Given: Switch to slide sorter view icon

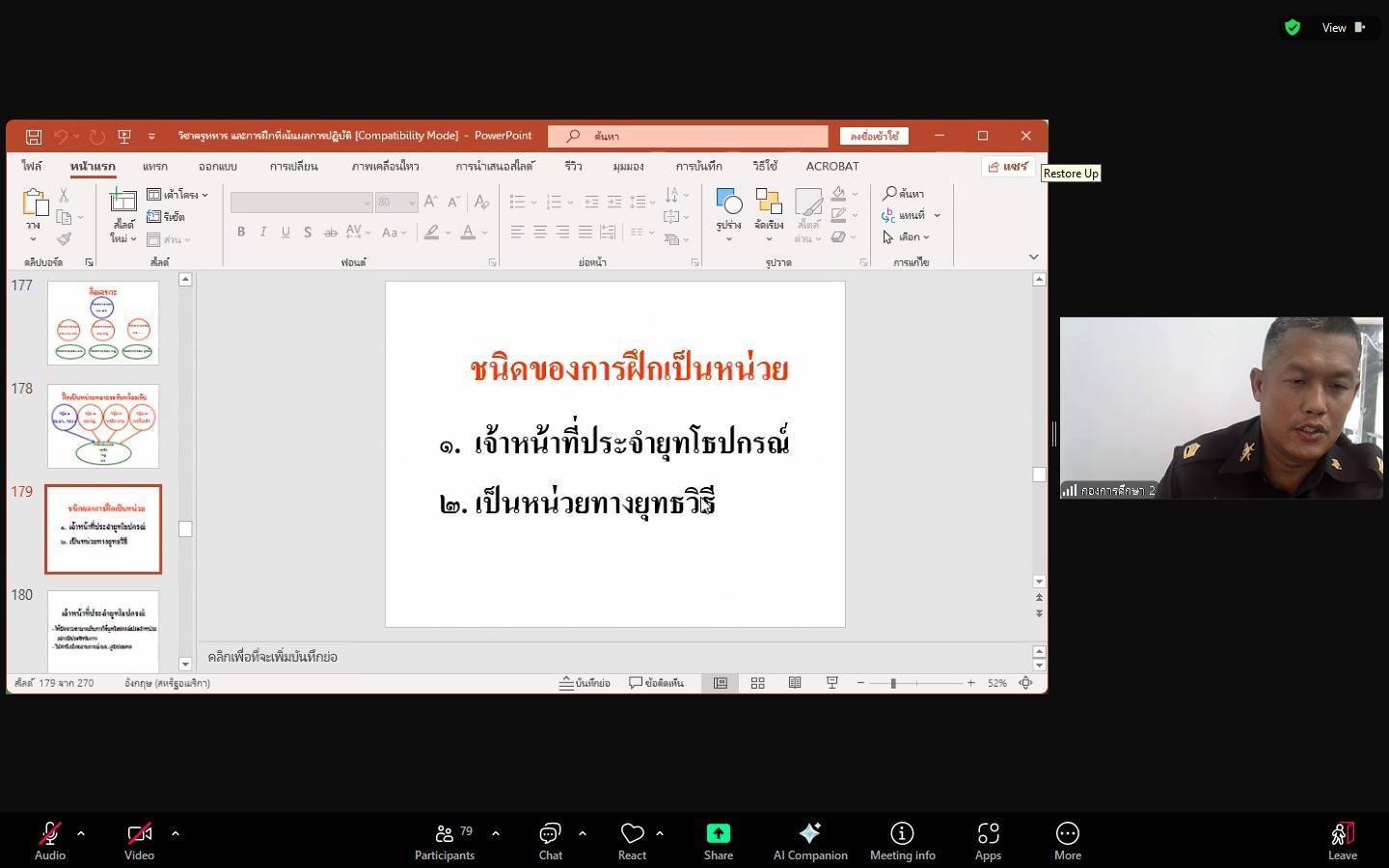Looking at the screenshot, I should (x=758, y=683).
